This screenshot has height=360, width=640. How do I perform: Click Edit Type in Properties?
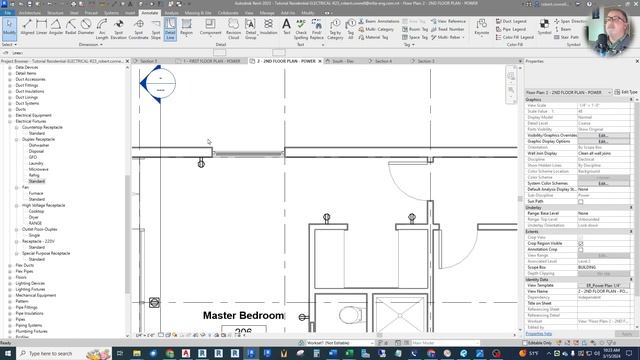tap(626, 92)
